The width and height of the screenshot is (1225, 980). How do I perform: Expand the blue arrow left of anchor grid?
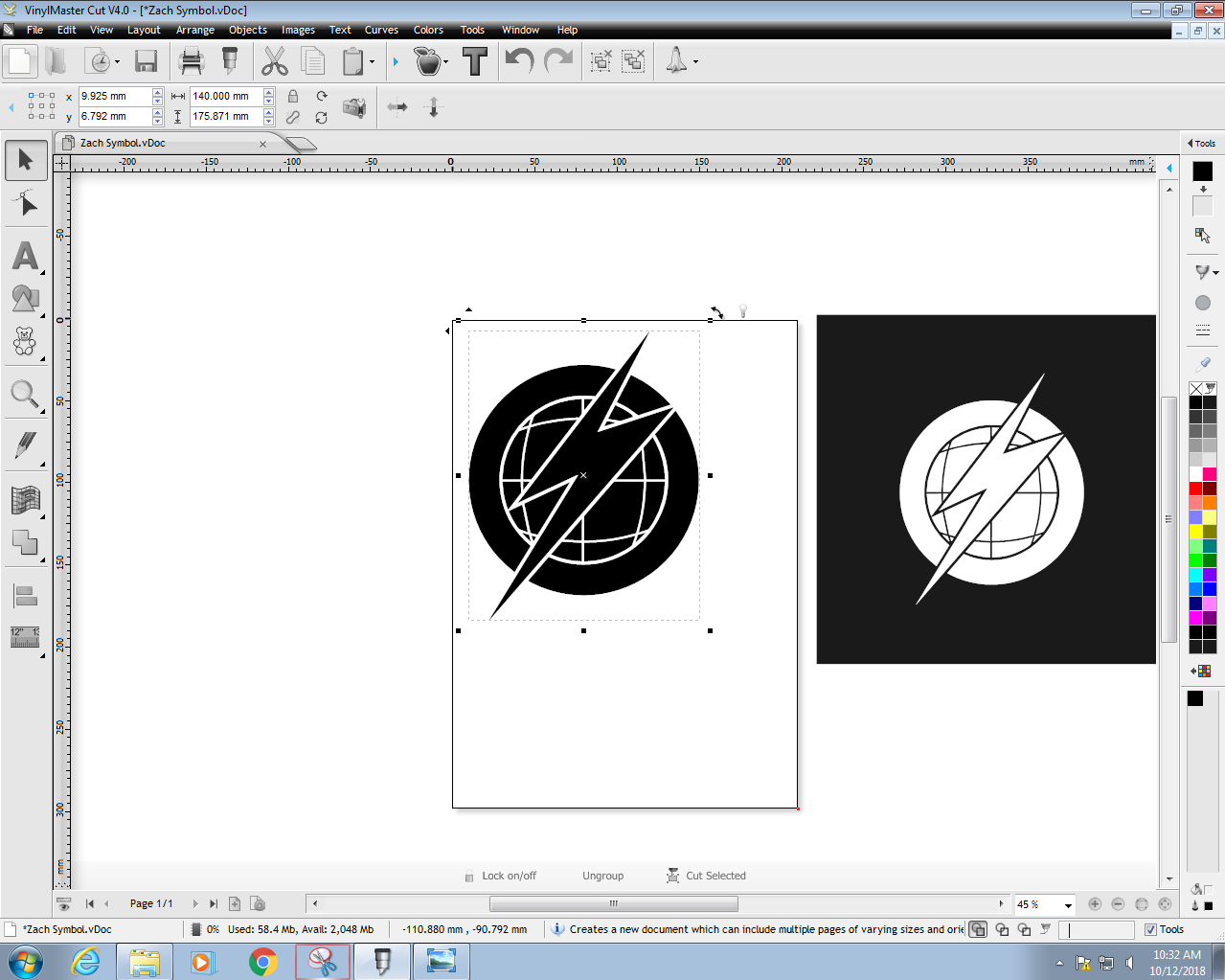11,107
